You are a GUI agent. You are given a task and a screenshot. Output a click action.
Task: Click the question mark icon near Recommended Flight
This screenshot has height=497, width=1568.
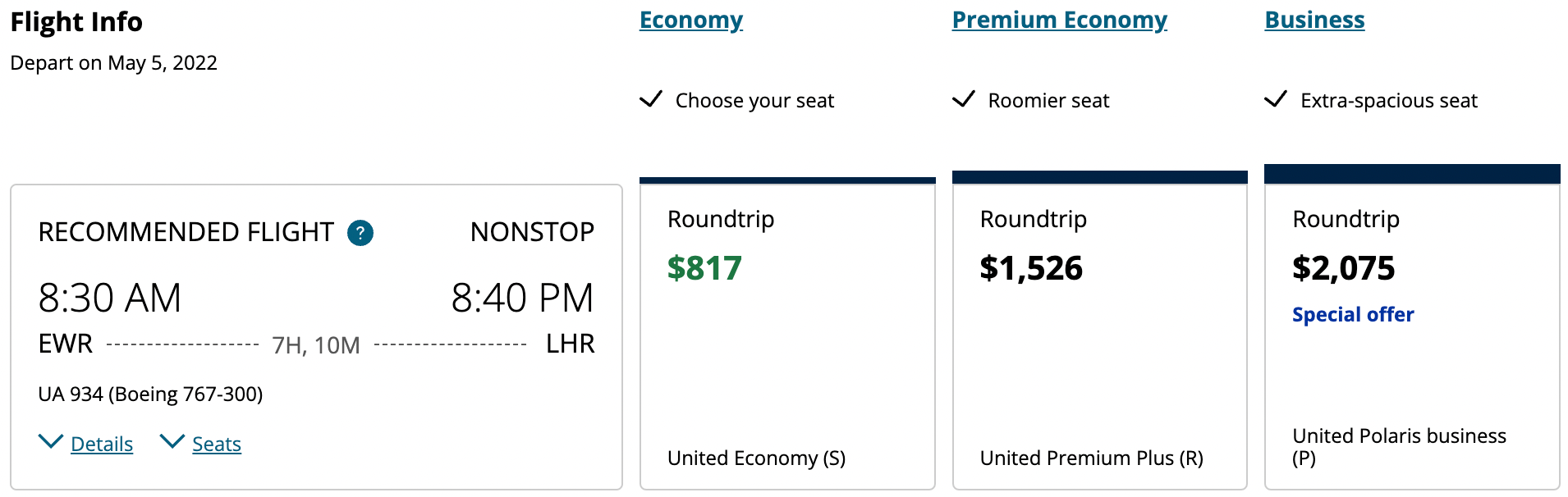[359, 232]
